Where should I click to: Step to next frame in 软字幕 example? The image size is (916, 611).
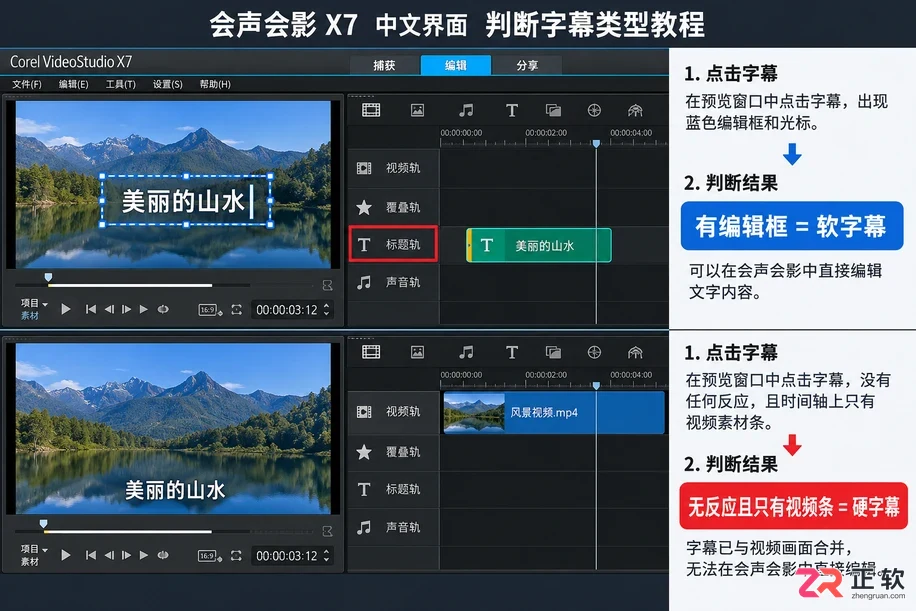pyautogui.click(x=126, y=309)
